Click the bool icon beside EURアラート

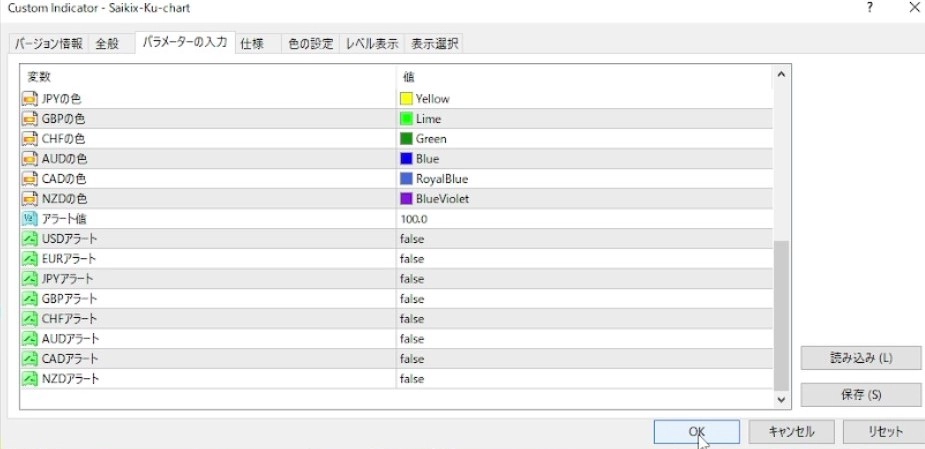30,258
